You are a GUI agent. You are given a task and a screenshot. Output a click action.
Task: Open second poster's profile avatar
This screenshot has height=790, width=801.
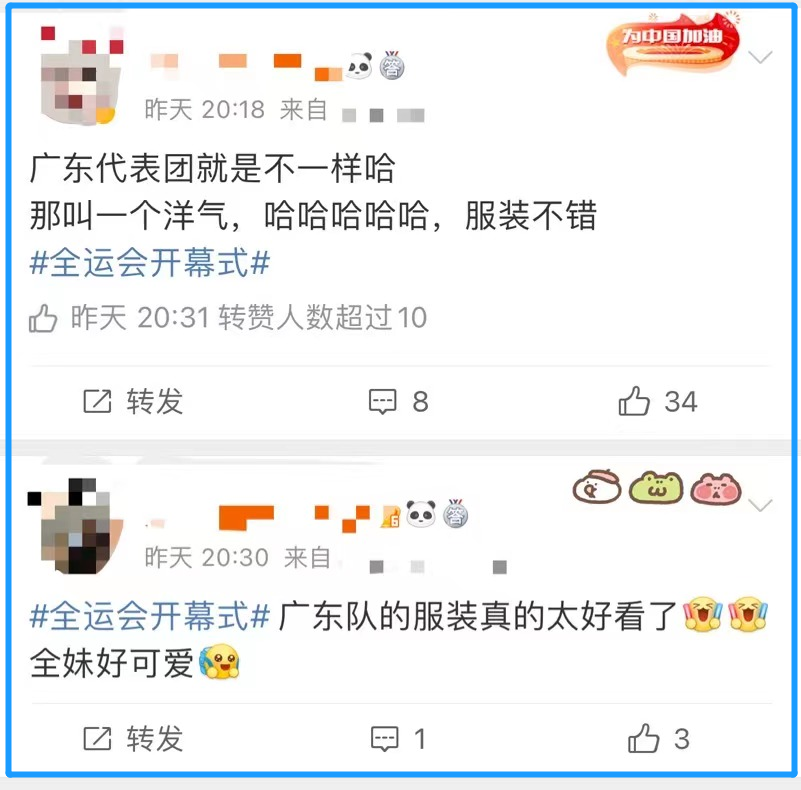coord(76,526)
